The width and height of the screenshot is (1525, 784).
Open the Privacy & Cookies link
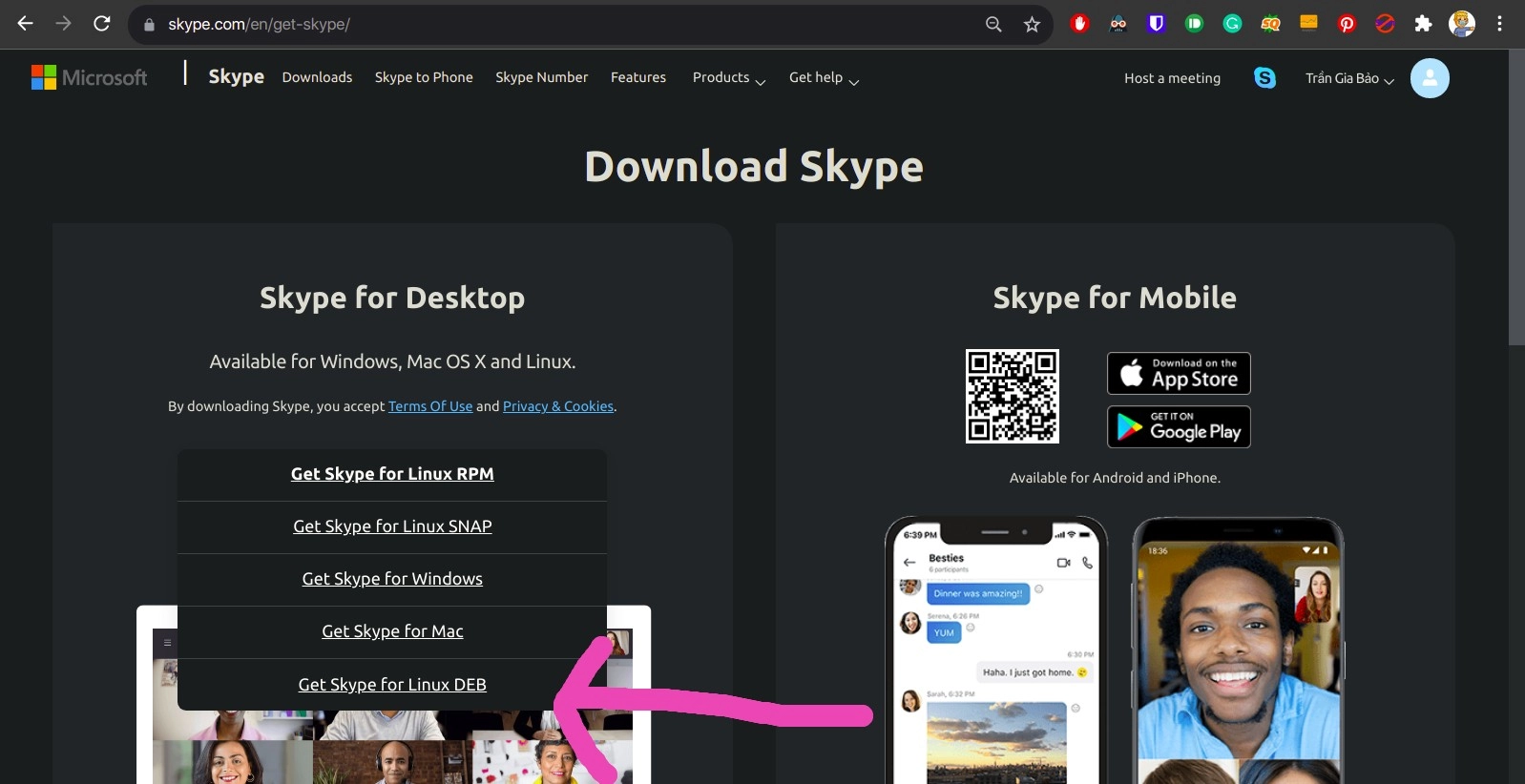coord(558,406)
